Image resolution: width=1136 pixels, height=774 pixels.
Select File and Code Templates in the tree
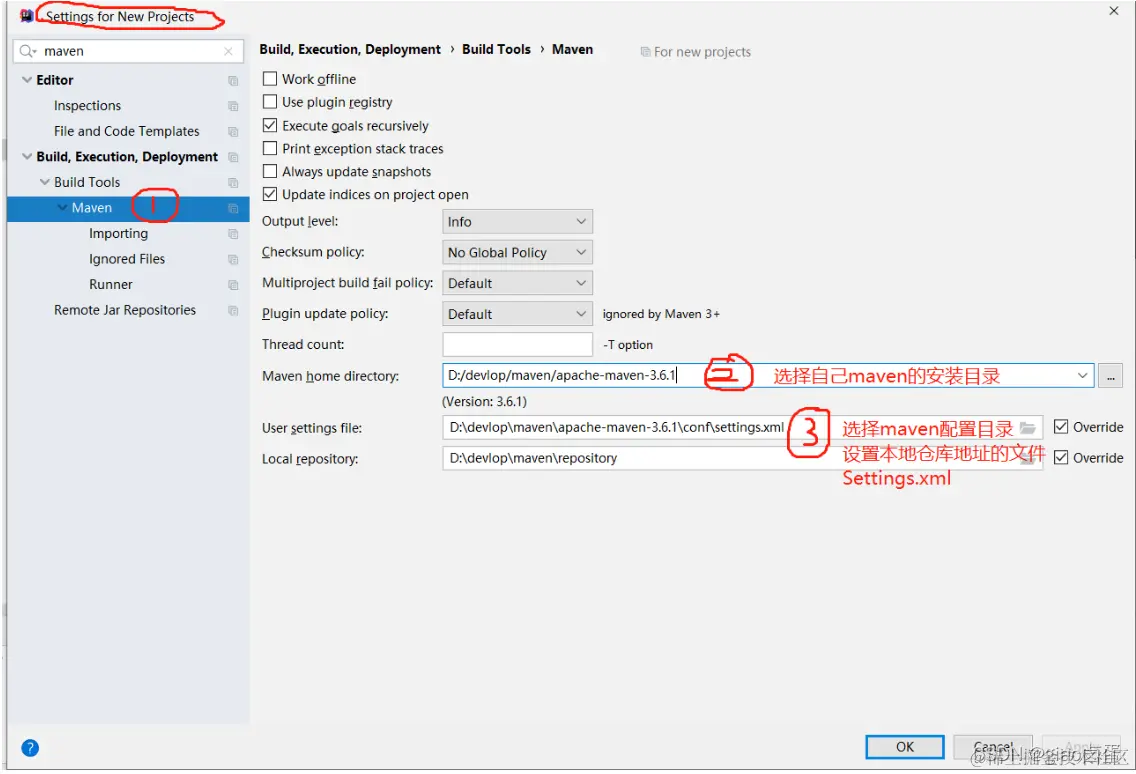pos(126,131)
